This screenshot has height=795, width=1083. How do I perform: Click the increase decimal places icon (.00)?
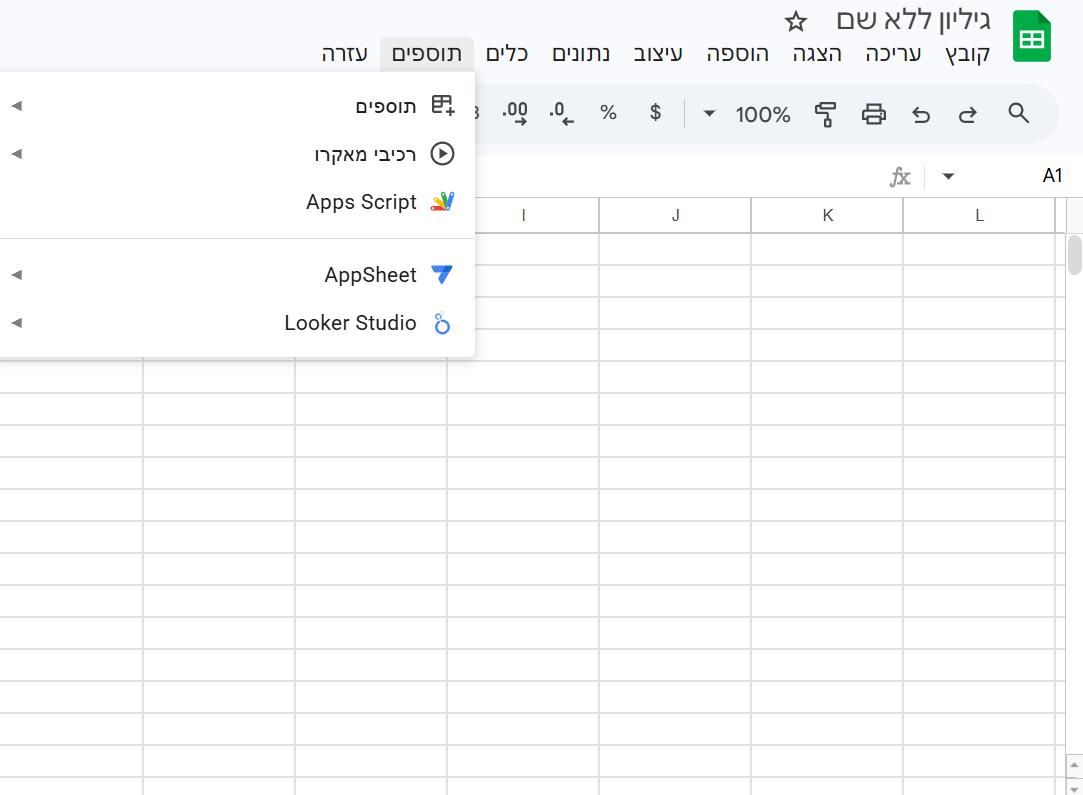[515, 113]
